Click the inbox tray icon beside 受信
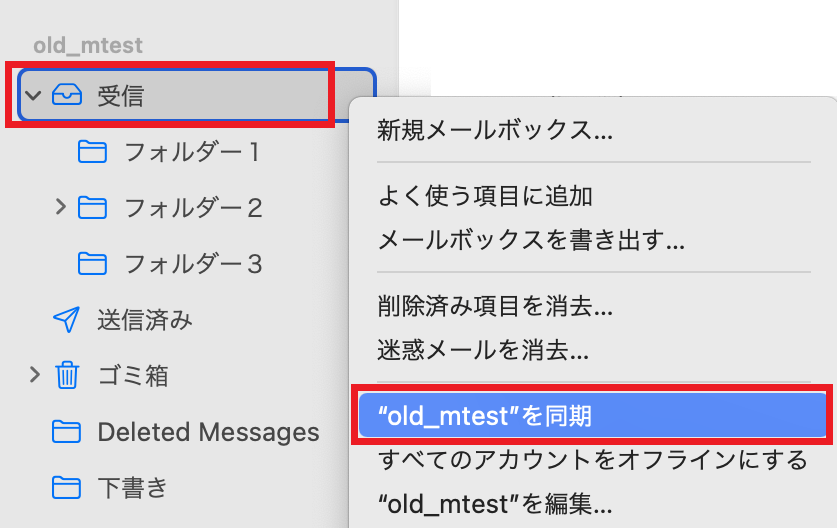This screenshot has height=528, width=837. point(67,96)
